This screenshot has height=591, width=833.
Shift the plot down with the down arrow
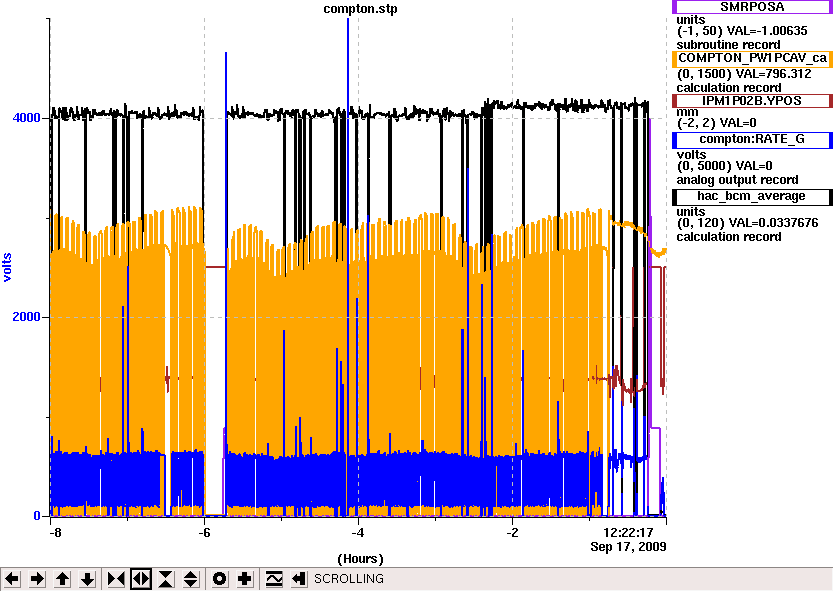click(x=88, y=579)
